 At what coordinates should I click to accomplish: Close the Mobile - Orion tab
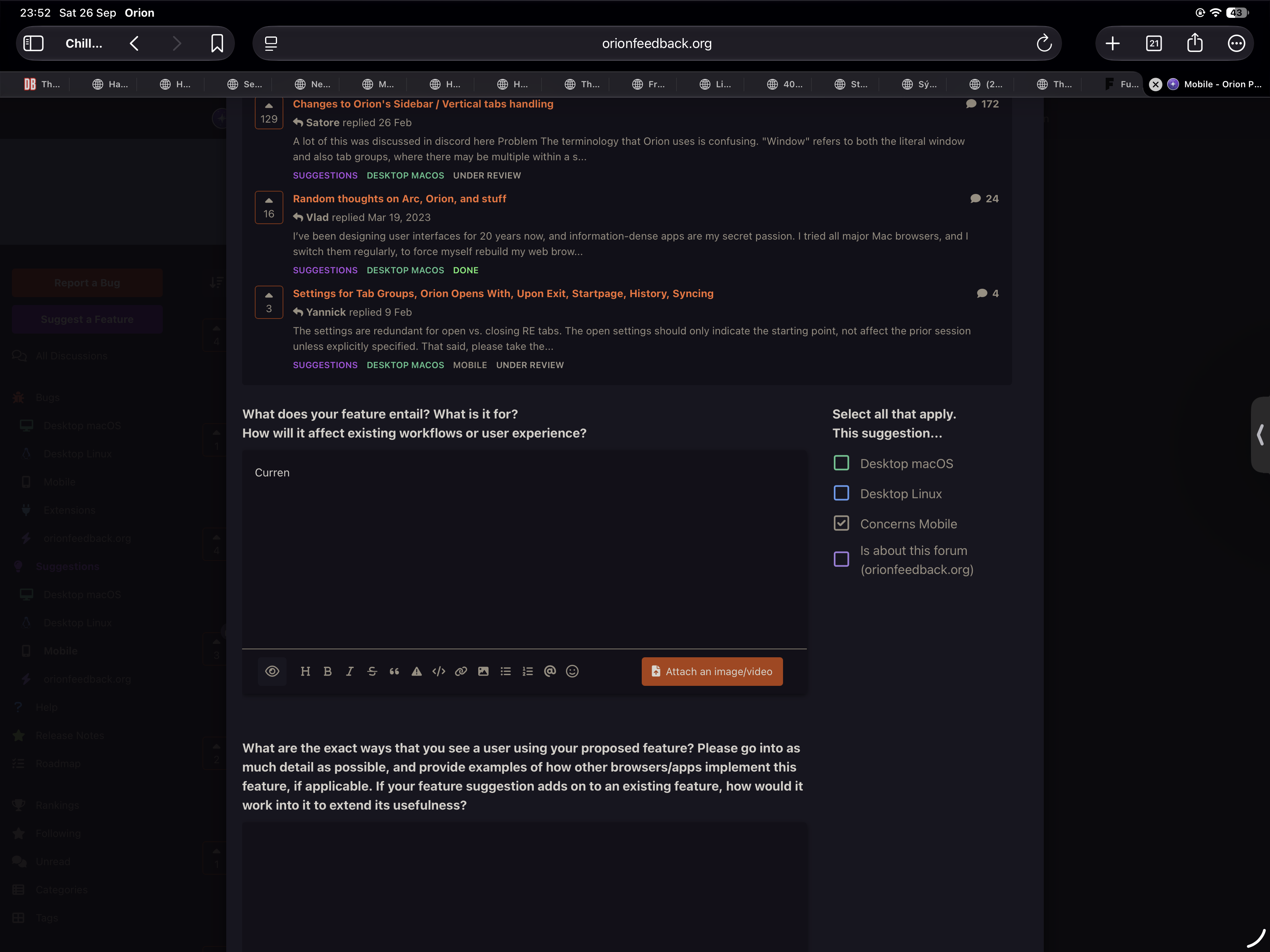1156,84
